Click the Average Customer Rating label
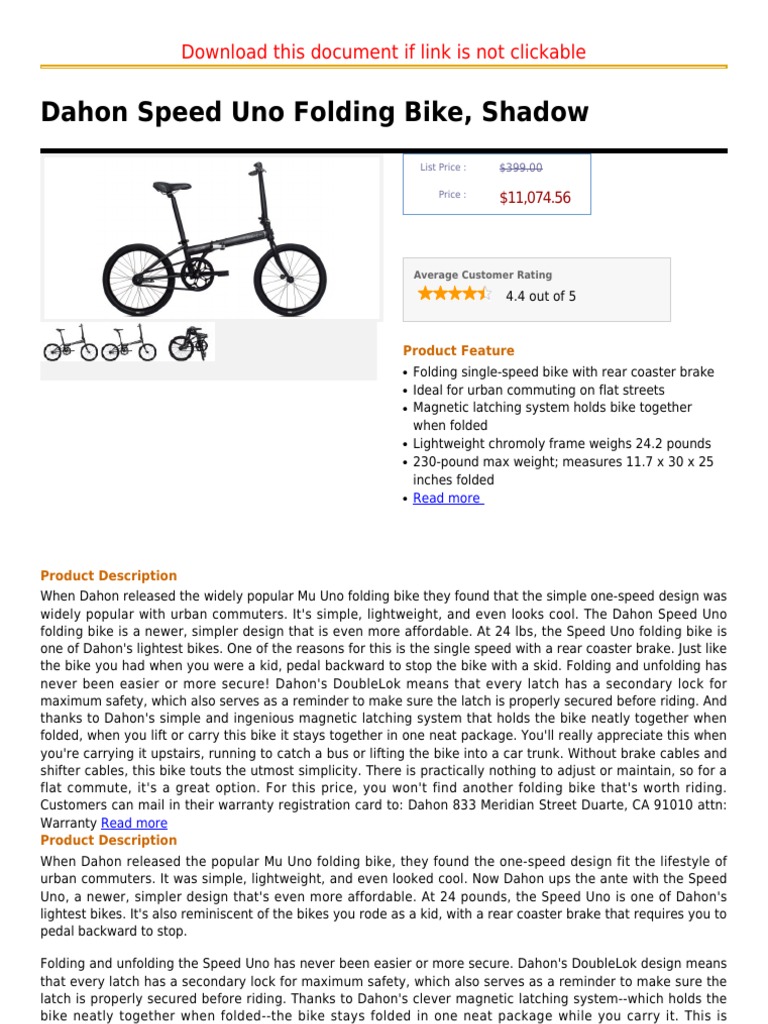The height and width of the screenshot is (1024, 768). point(482,275)
